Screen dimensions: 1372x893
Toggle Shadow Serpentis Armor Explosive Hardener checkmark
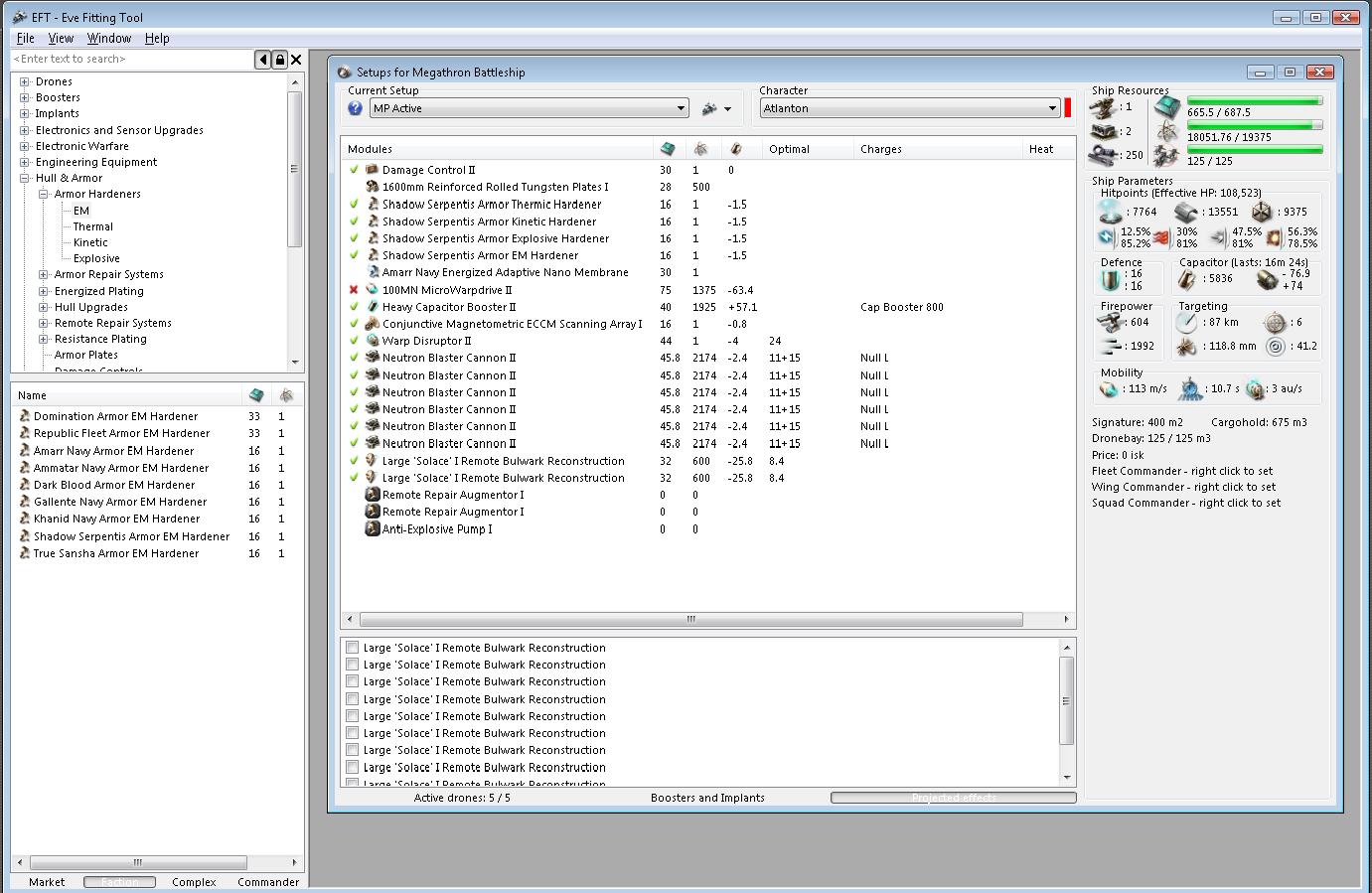354,238
